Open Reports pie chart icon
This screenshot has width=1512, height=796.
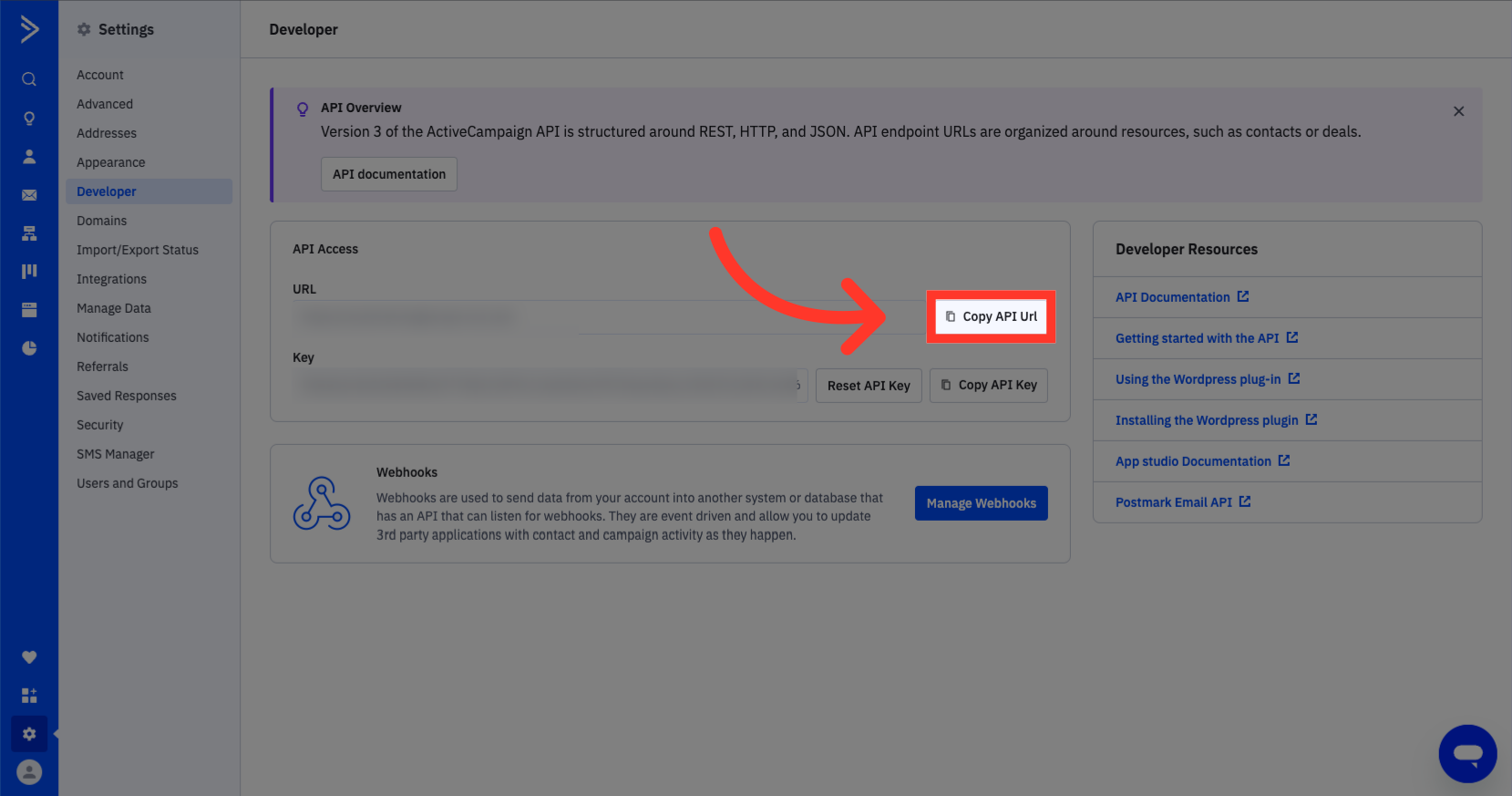click(29, 348)
